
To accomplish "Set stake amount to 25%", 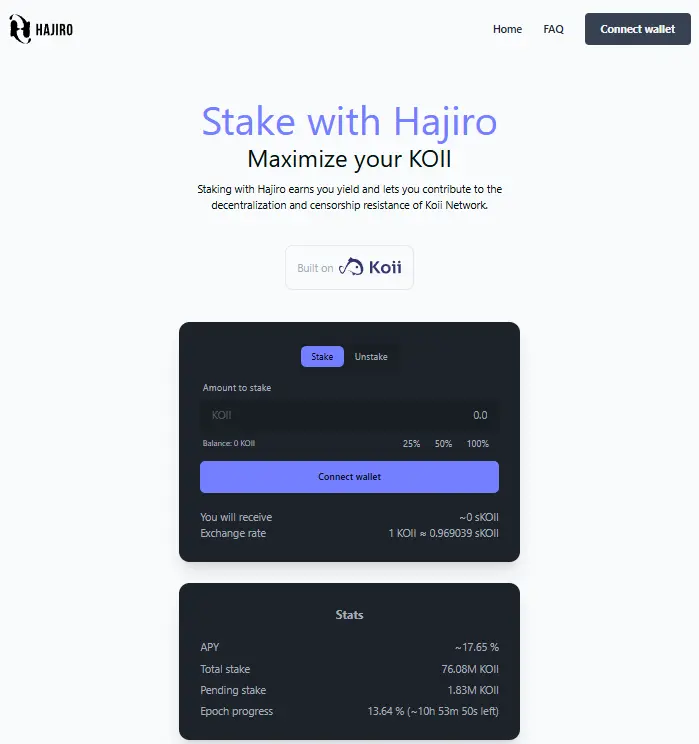I will coord(411,444).
